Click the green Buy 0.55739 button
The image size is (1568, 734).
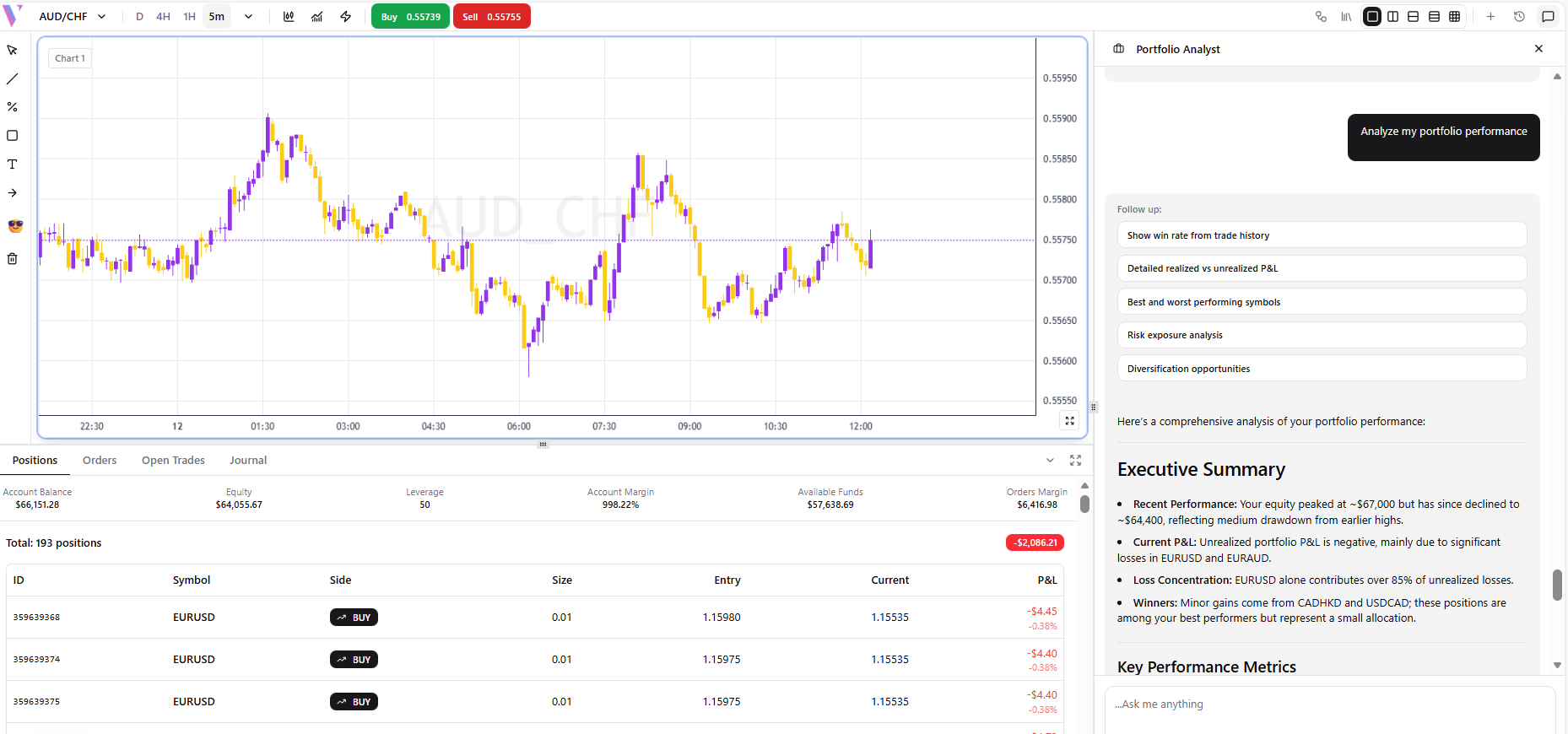pos(410,17)
